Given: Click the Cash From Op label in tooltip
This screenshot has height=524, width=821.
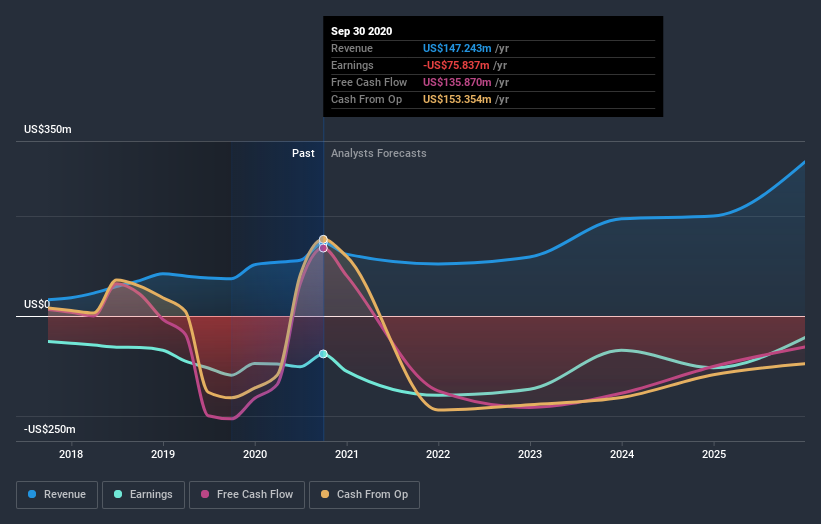Looking at the screenshot, I should [367, 99].
